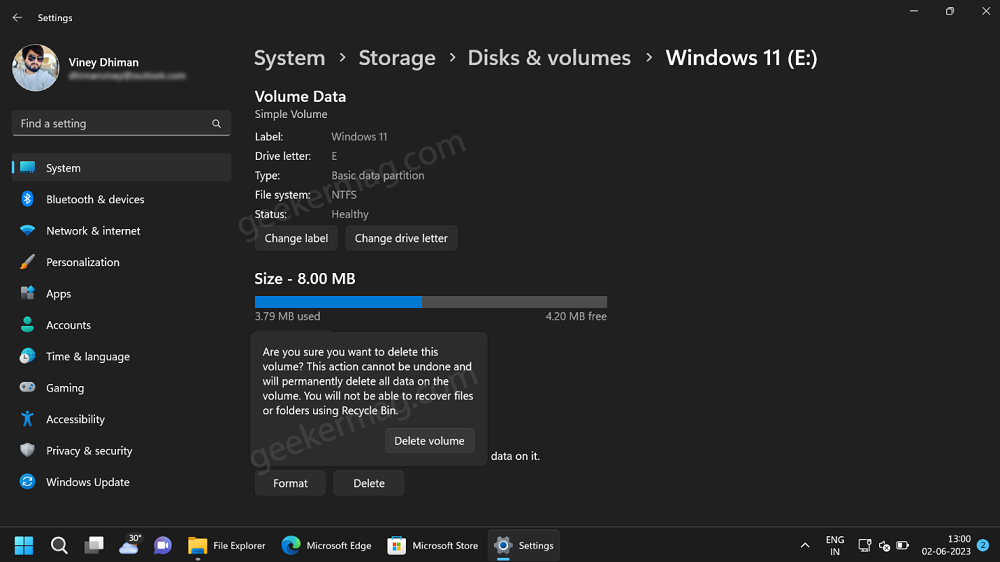Focus the Find a setting search box
Image resolution: width=1000 pixels, height=562 pixels.
pos(121,123)
